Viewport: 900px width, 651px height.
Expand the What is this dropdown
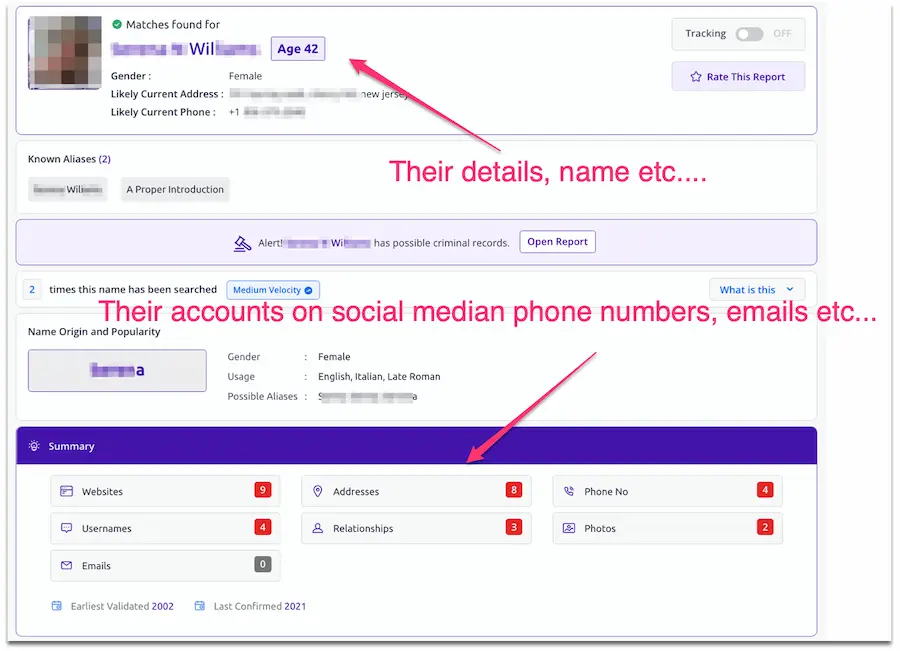click(756, 288)
